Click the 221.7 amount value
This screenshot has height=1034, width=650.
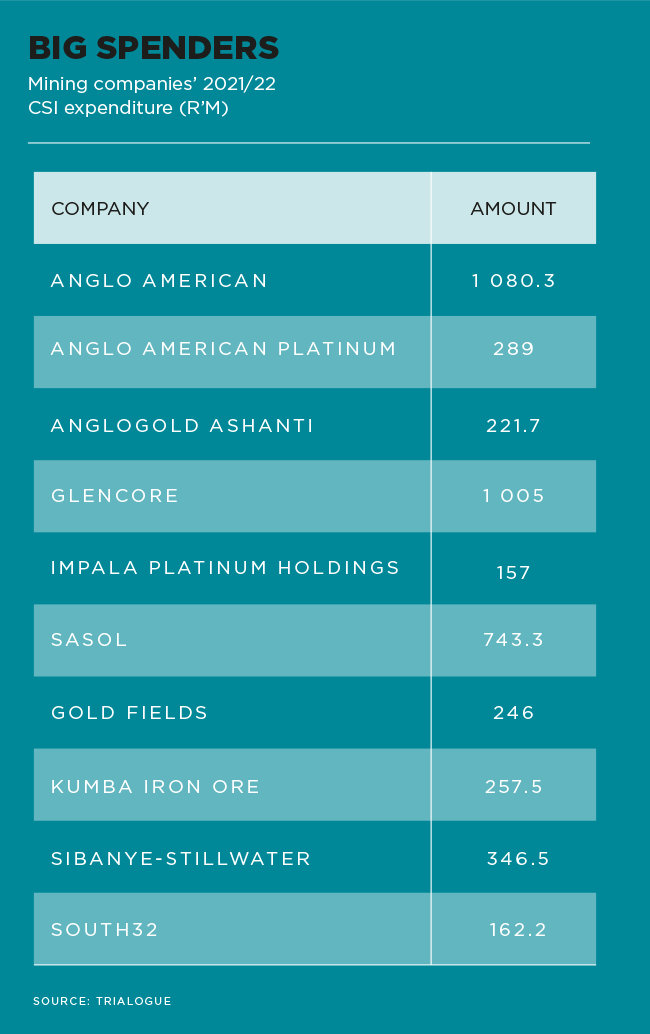(514, 425)
